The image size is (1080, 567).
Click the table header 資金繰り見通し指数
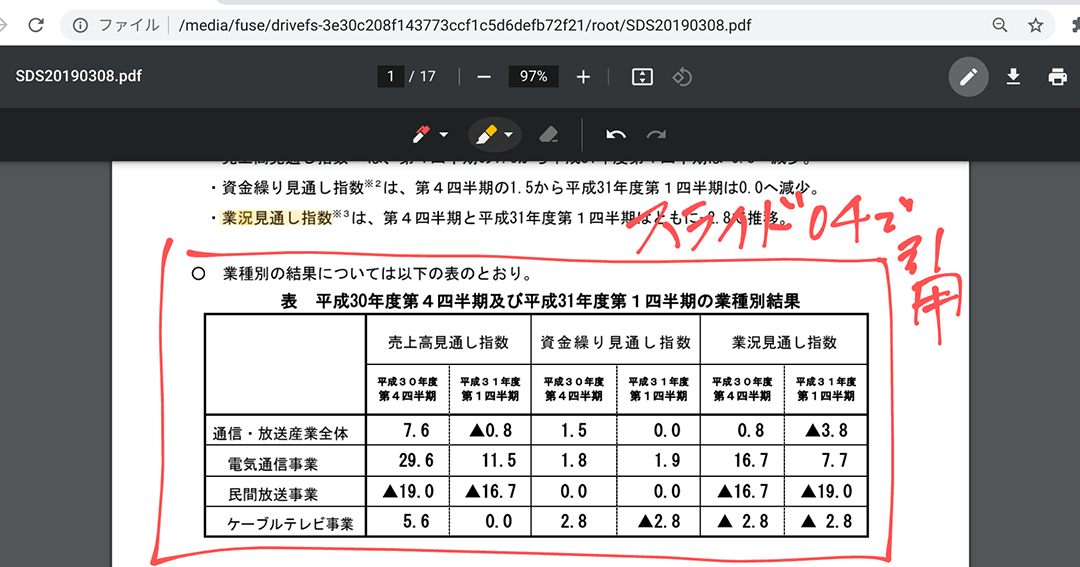pos(615,342)
